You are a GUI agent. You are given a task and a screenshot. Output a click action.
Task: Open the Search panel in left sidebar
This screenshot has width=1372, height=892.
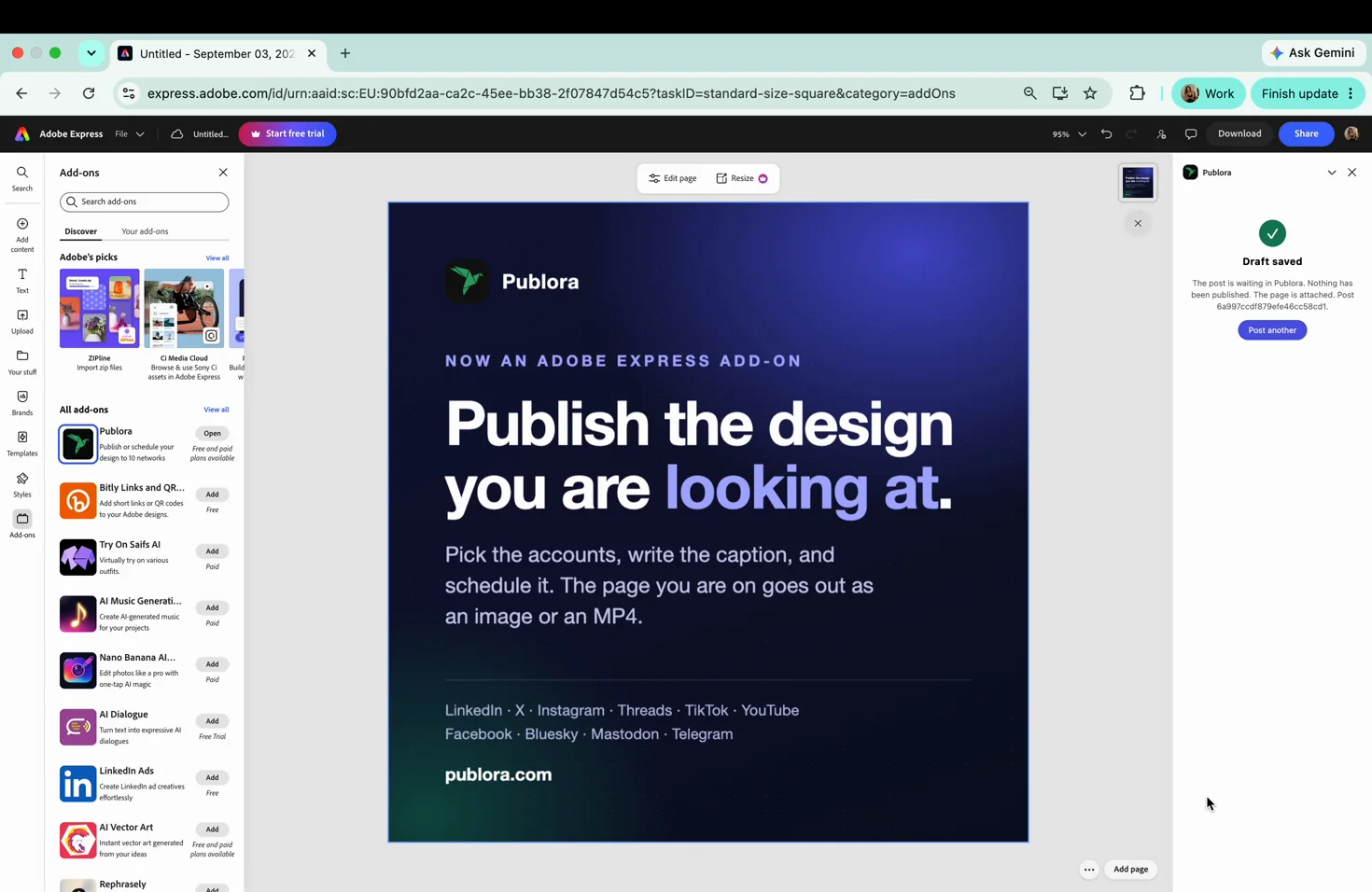tap(22, 178)
